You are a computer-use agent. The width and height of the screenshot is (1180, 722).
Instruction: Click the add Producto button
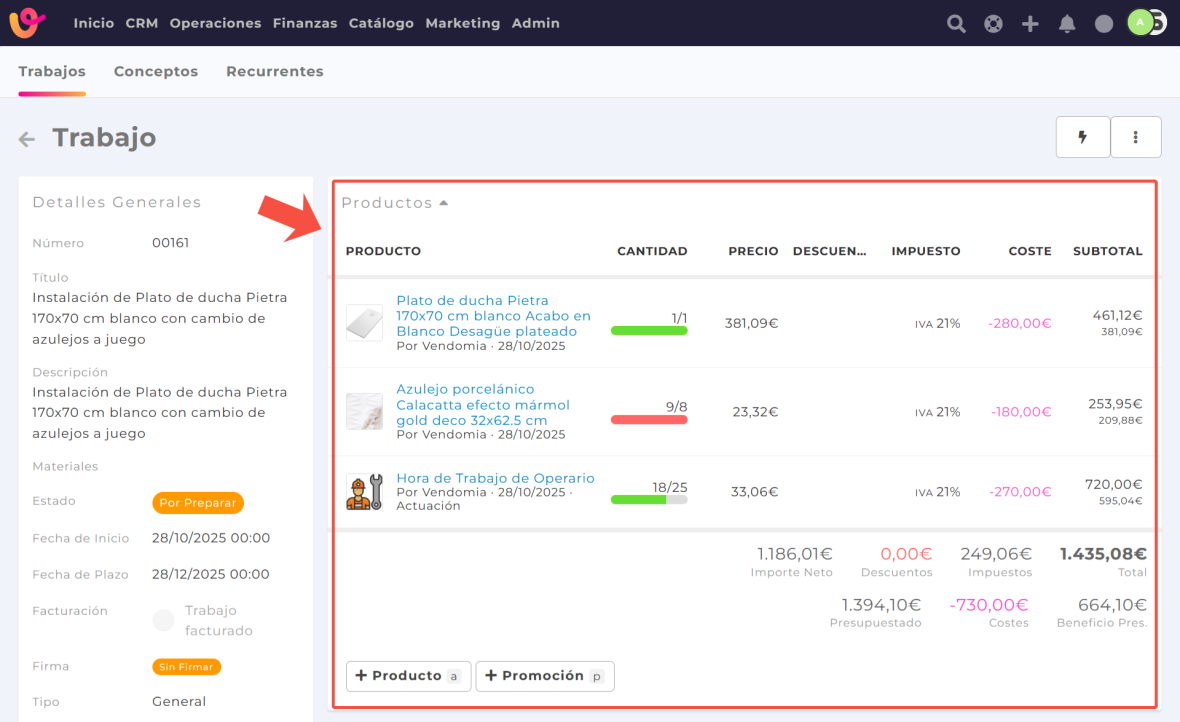tap(407, 676)
